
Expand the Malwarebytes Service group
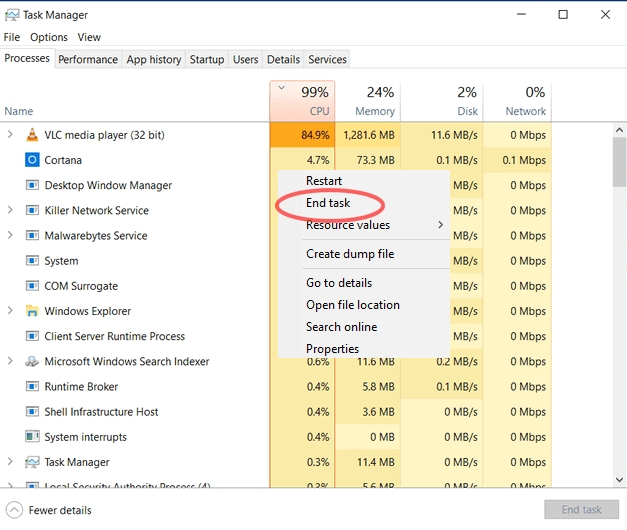[x=10, y=235]
